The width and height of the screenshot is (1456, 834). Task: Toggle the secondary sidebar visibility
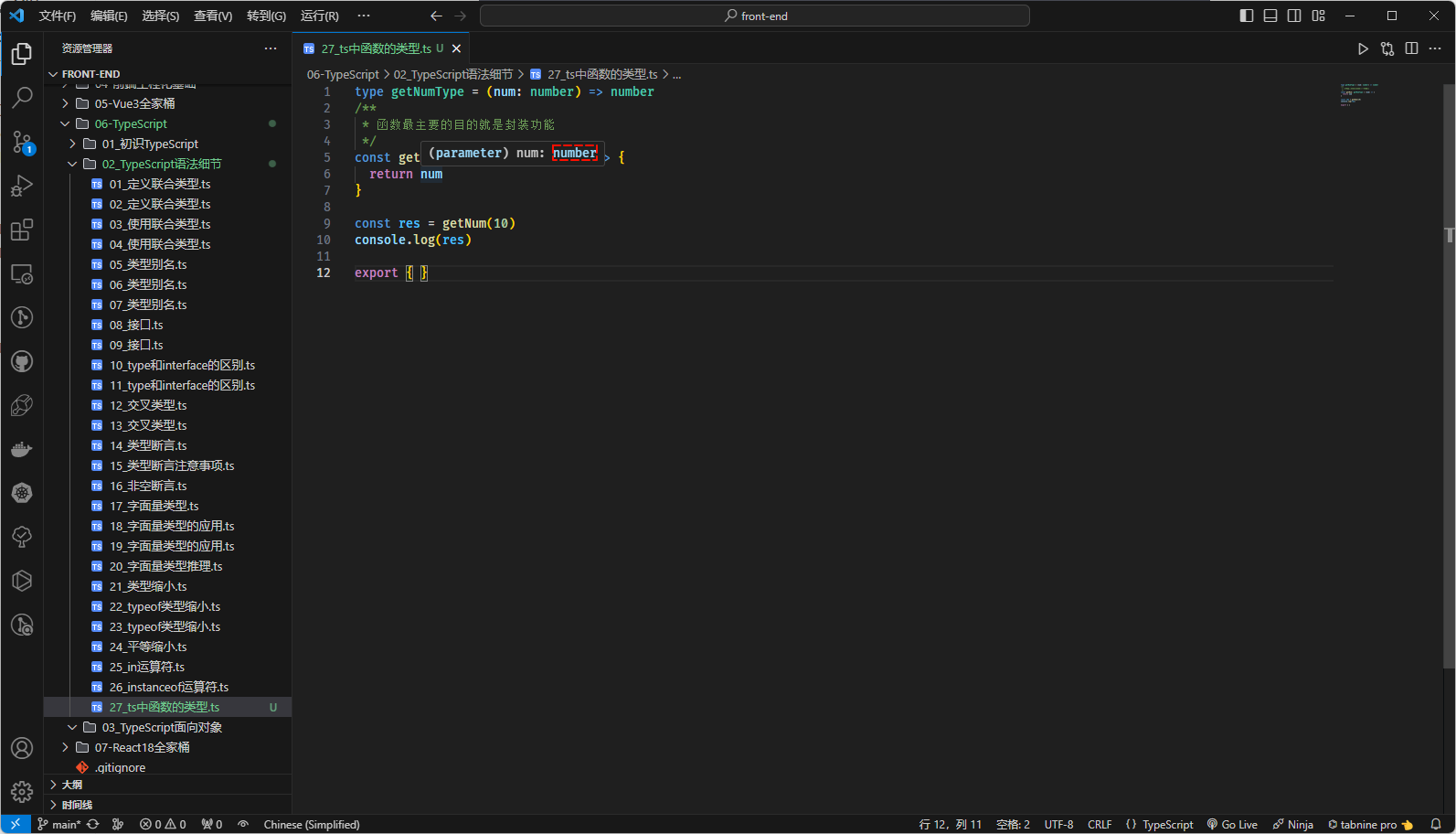tap(1294, 16)
